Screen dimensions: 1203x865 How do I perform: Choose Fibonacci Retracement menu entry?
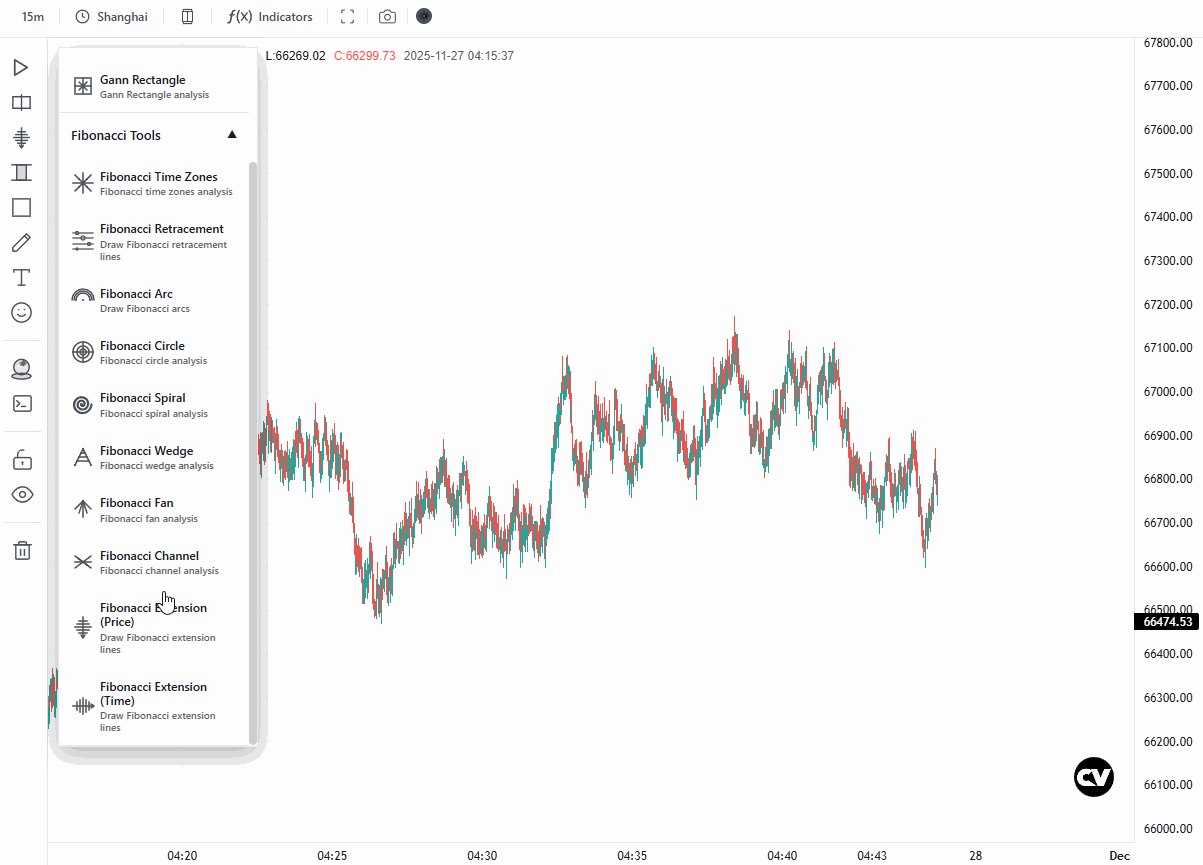154,243
